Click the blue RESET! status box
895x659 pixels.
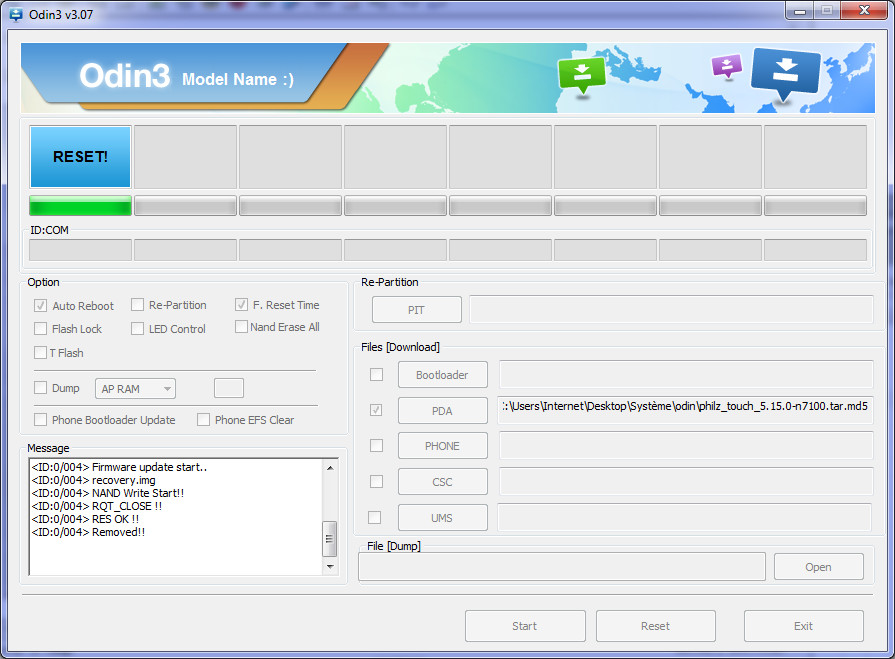click(x=80, y=157)
